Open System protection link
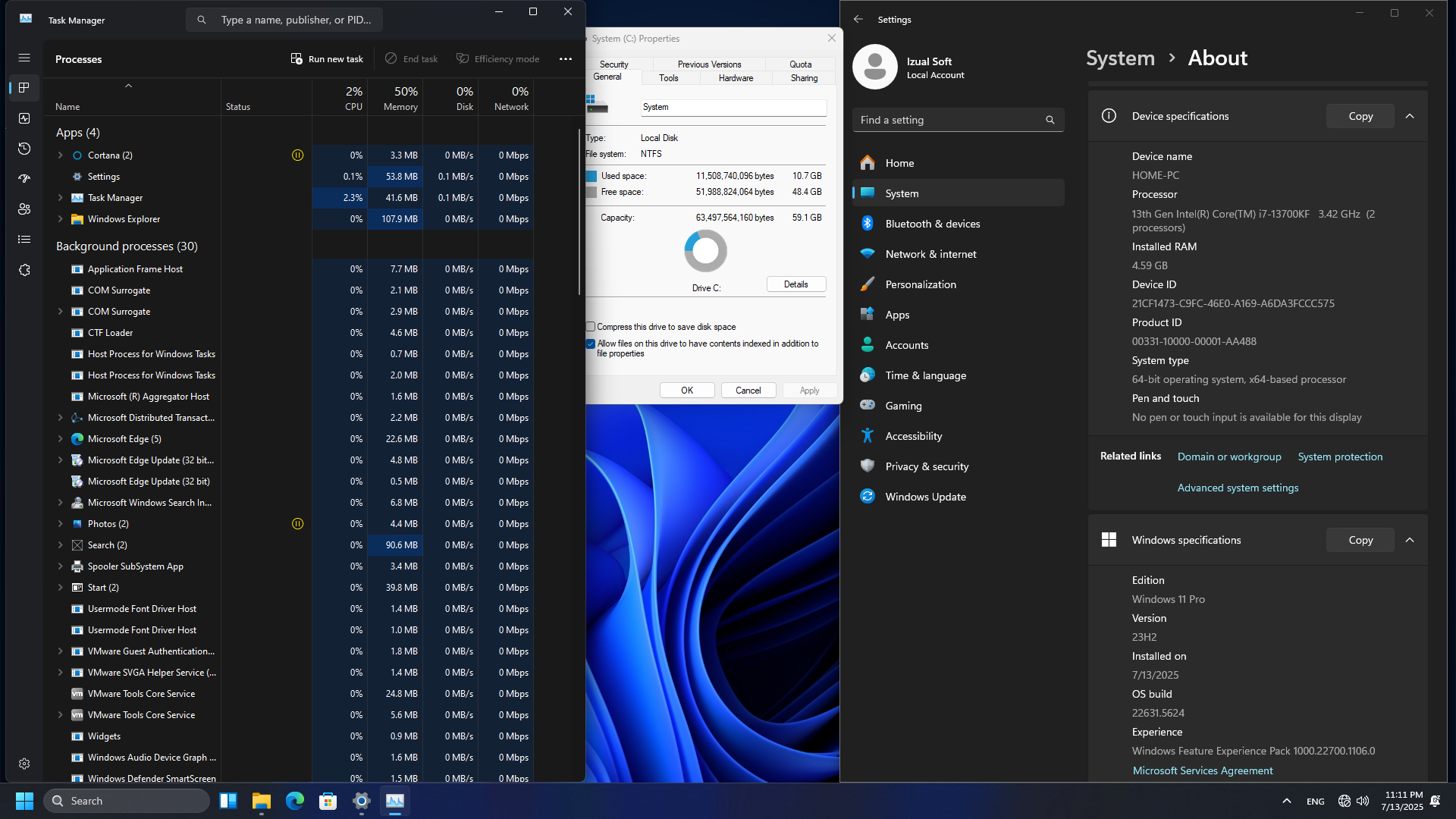 1340,457
